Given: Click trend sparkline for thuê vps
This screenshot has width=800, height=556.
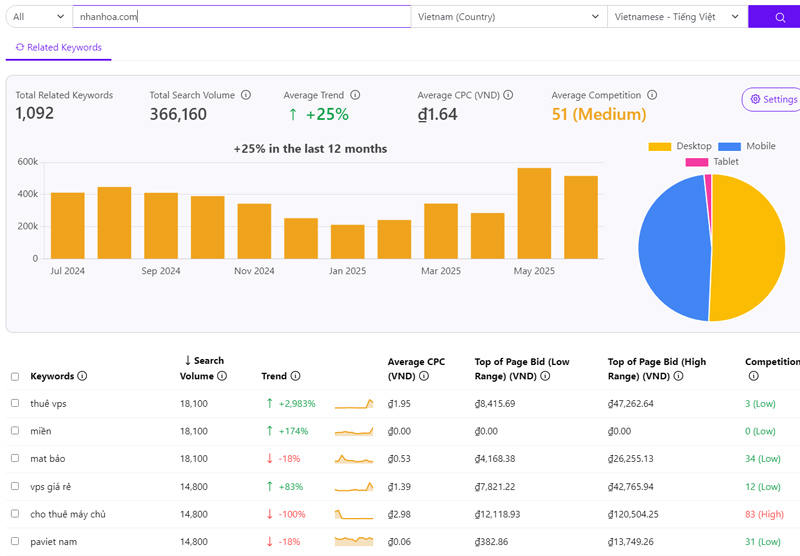Looking at the screenshot, I should [354, 403].
